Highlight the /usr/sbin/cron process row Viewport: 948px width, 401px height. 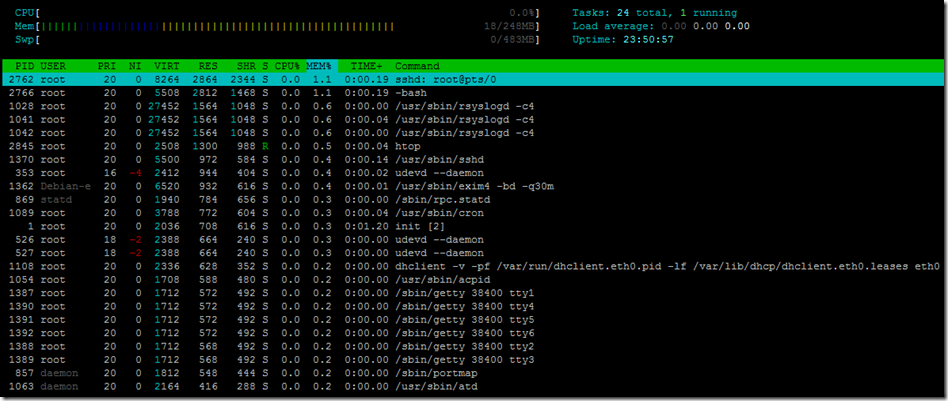[x=473, y=213]
